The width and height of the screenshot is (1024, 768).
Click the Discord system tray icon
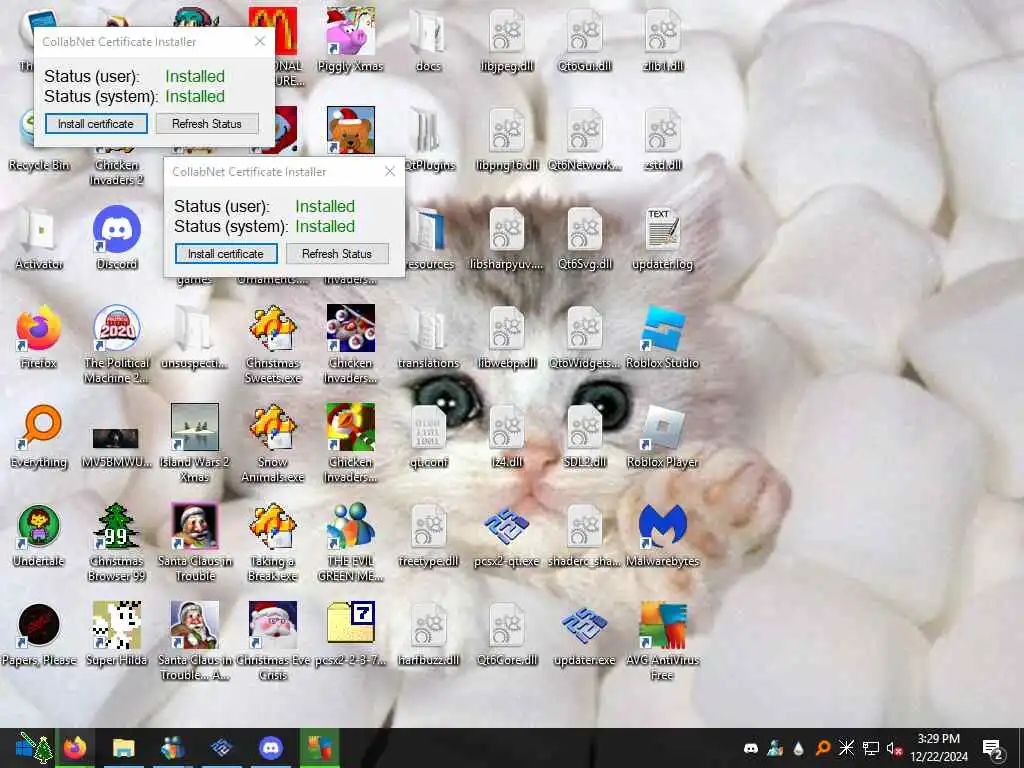[x=750, y=748]
